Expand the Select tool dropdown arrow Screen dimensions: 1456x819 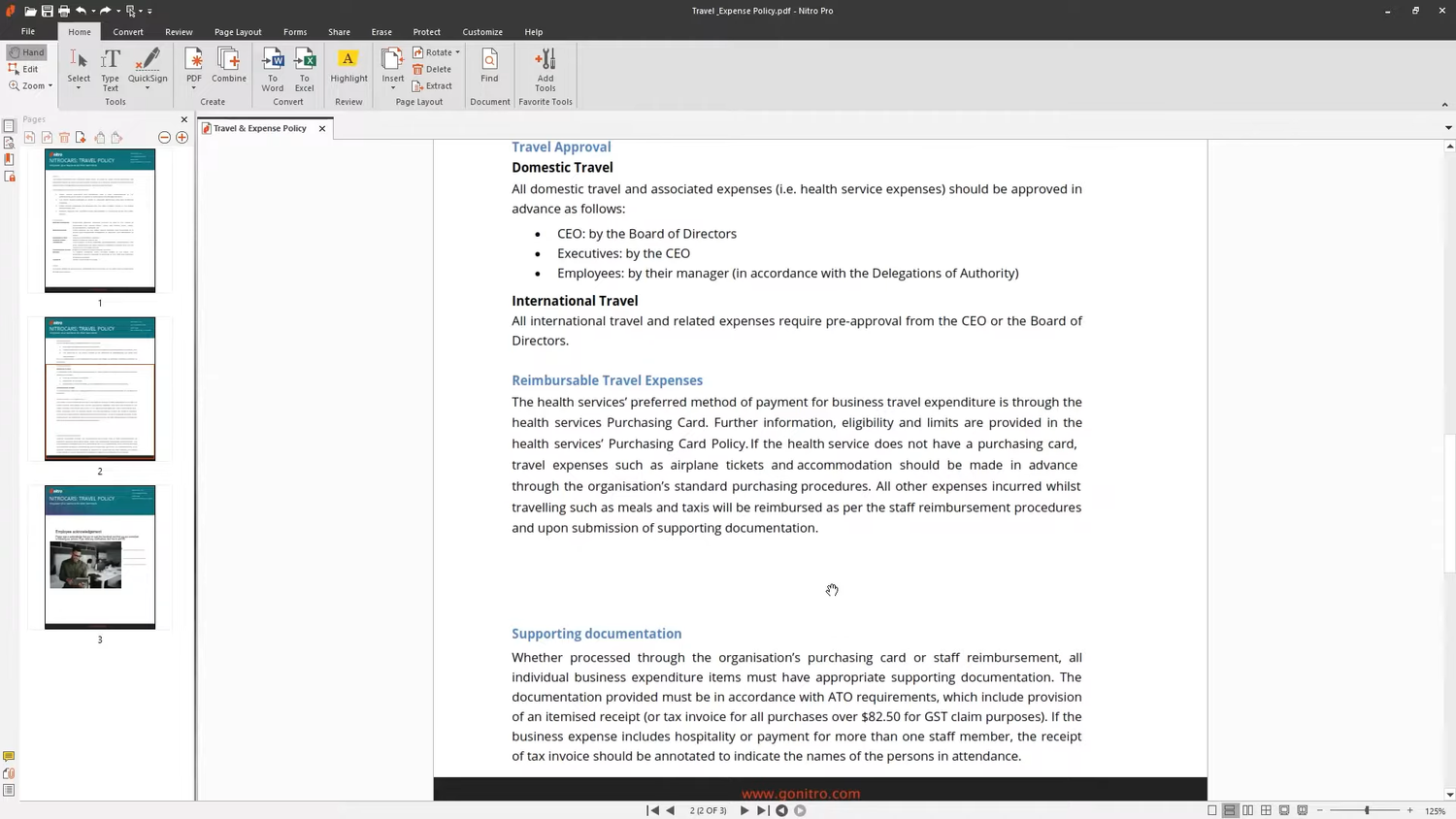(79, 88)
